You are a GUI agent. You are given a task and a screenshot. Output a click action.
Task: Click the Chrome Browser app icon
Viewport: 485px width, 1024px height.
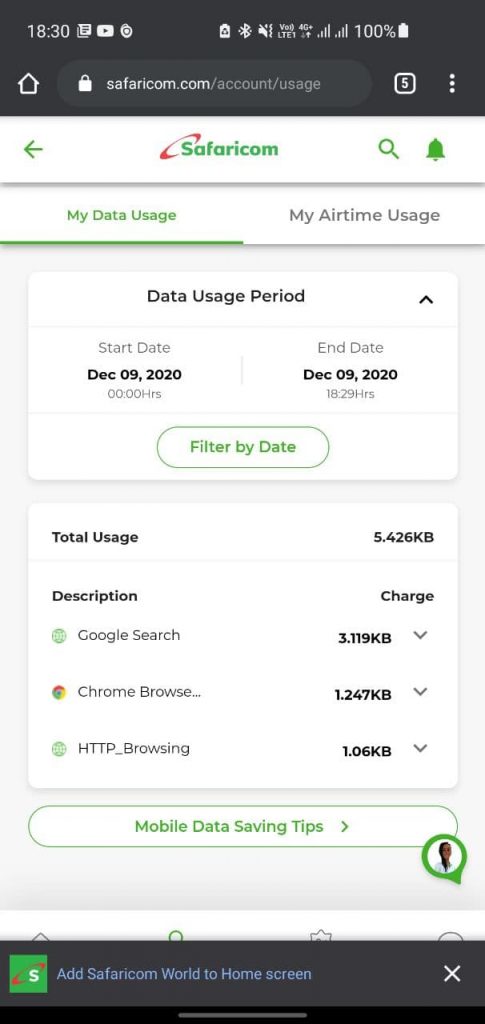[x=59, y=692]
